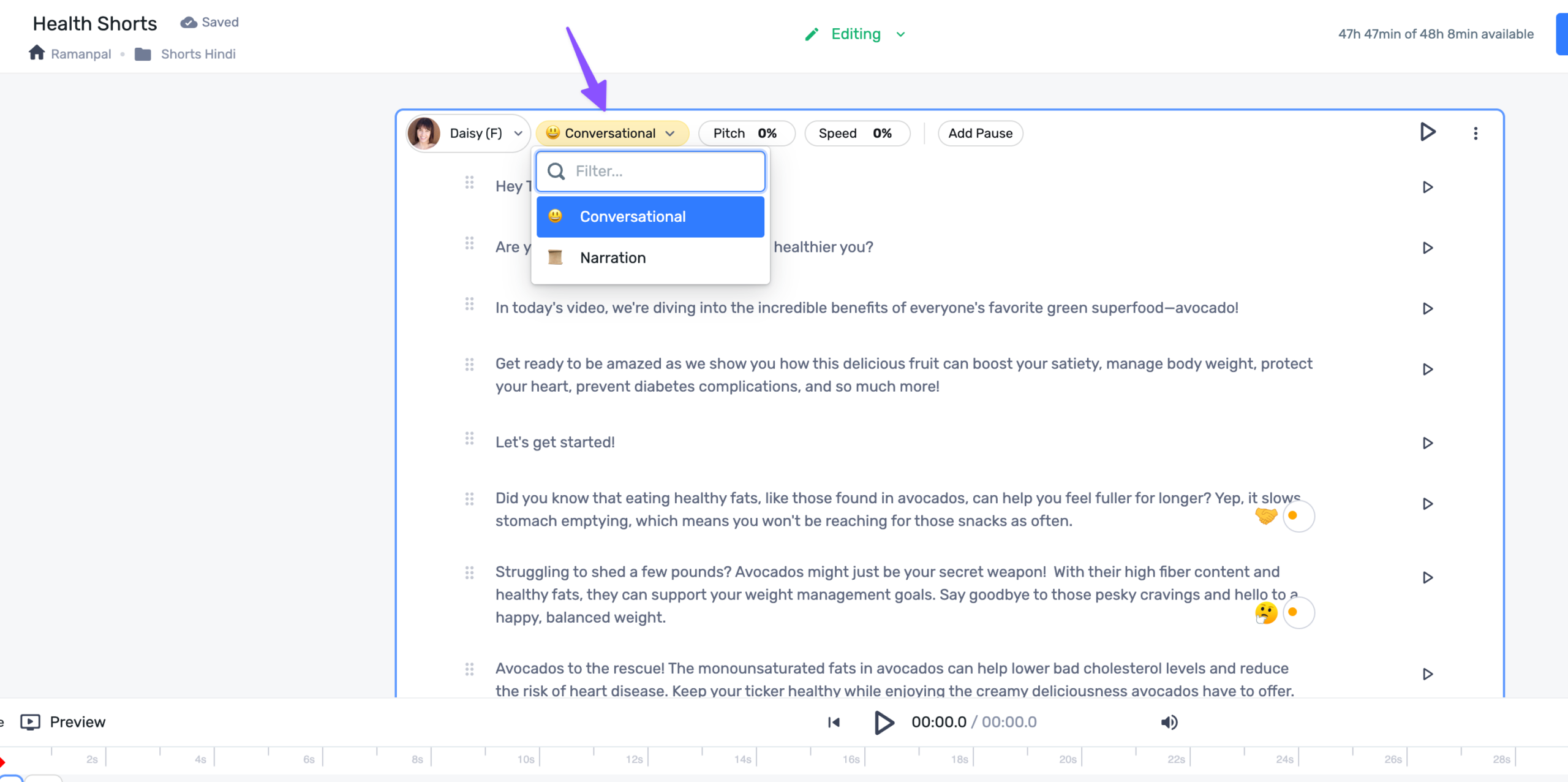The width and height of the screenshot is (1568, 782).
Task: Click the Add Pause button
Action: (x=980, y=133)
